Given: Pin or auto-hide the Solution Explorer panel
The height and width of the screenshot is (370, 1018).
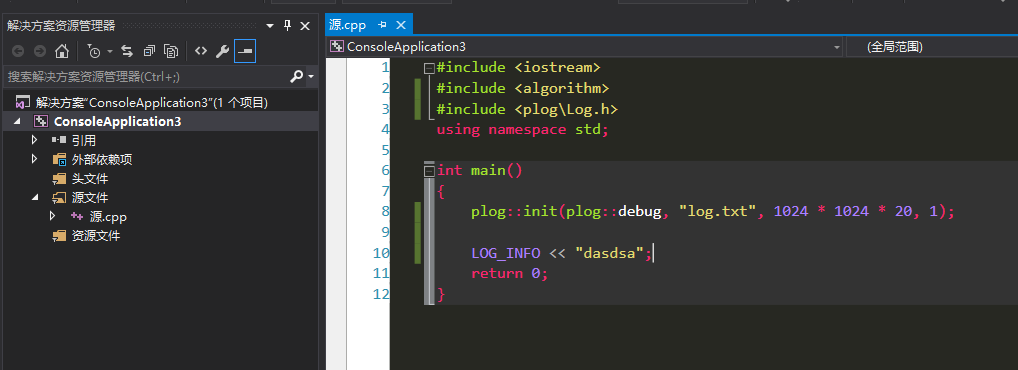Looking at the screenshot, I should click(x=288, y=25).
